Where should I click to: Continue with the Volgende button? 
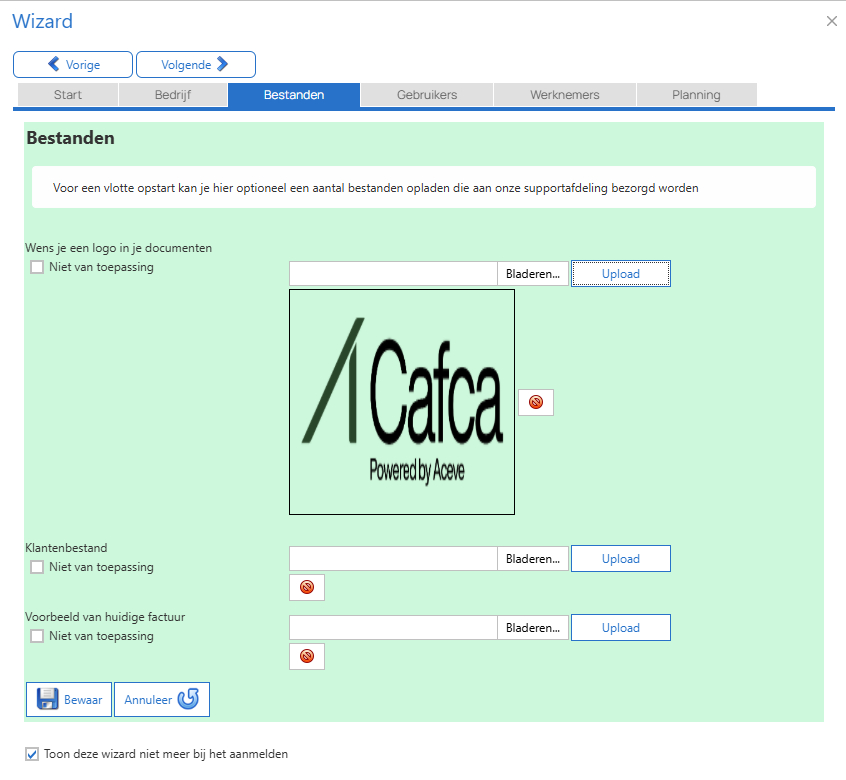[x=196, y=65]
